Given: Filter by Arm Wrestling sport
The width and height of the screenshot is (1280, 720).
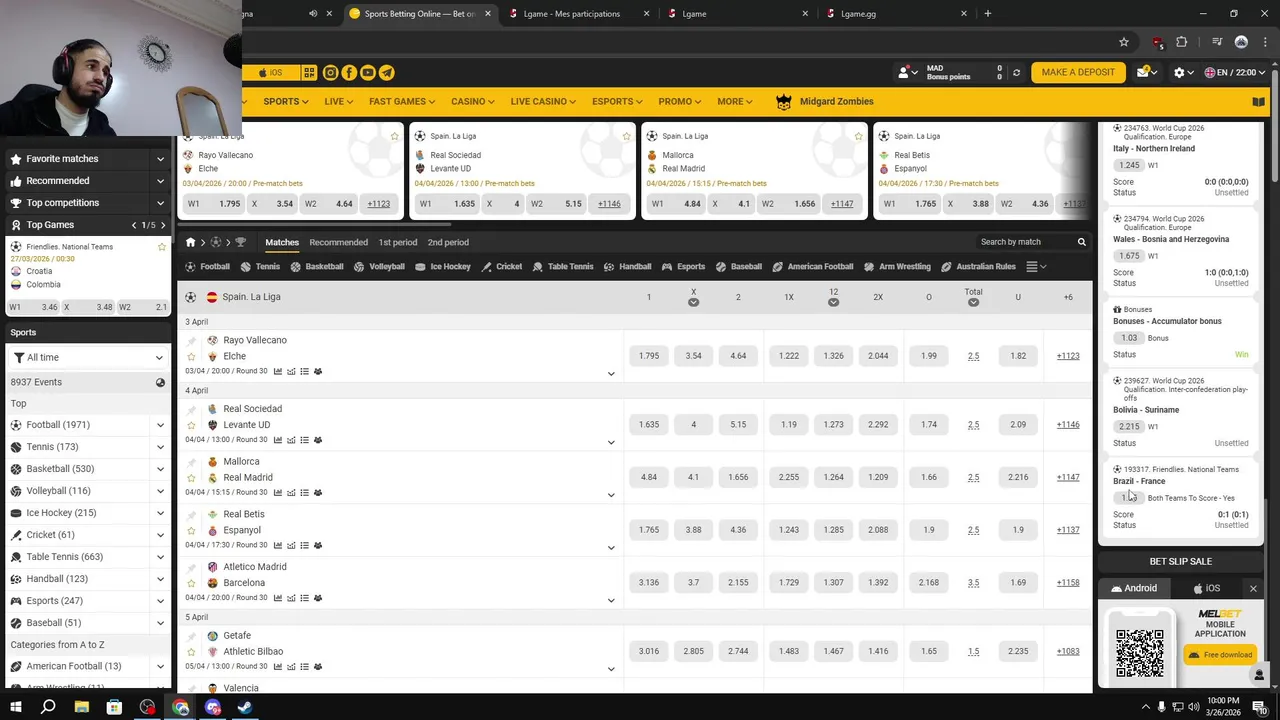Looking at the screenshot, I should tap(898, 267).
